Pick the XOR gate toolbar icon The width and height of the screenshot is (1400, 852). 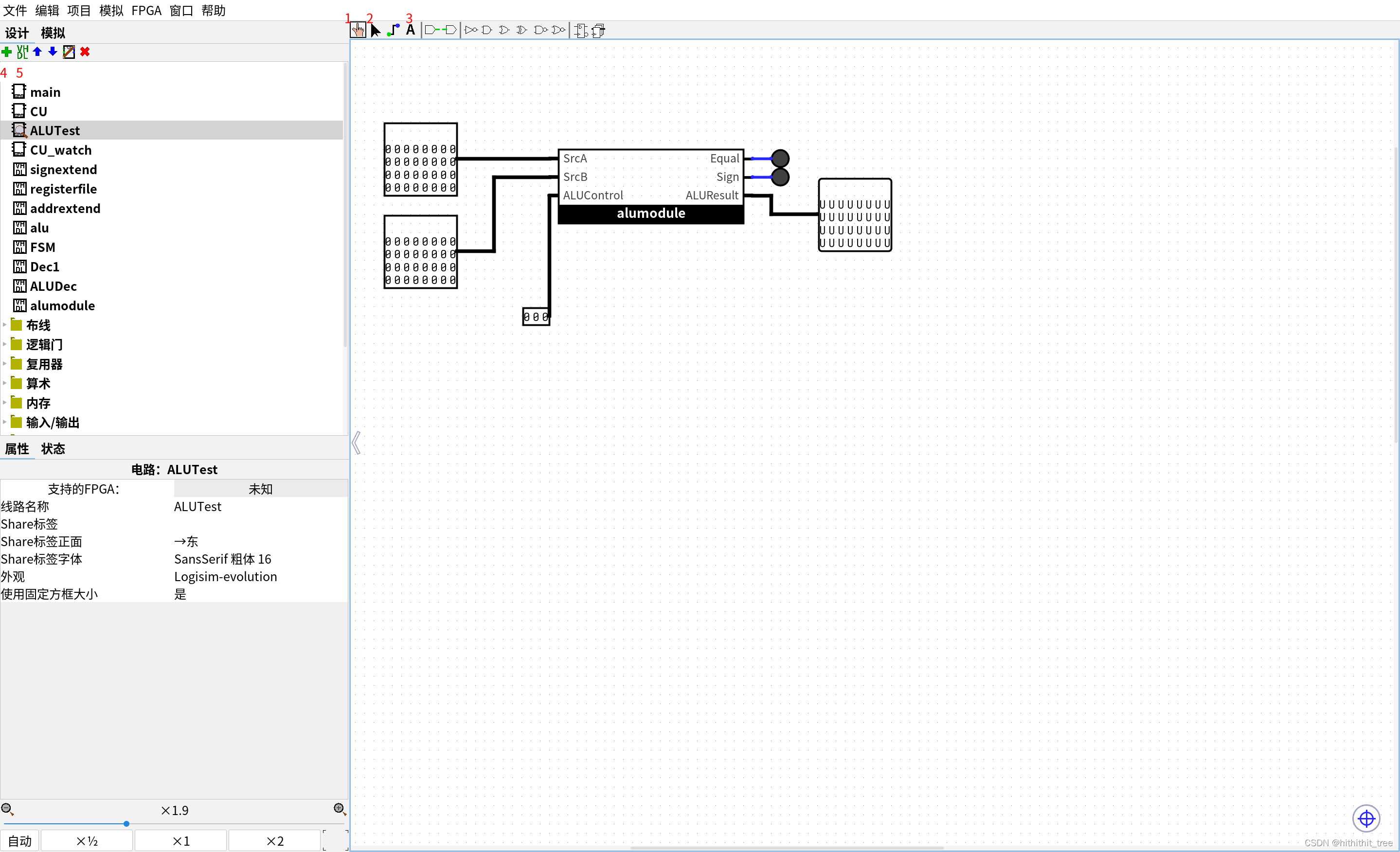pos(521,30)
